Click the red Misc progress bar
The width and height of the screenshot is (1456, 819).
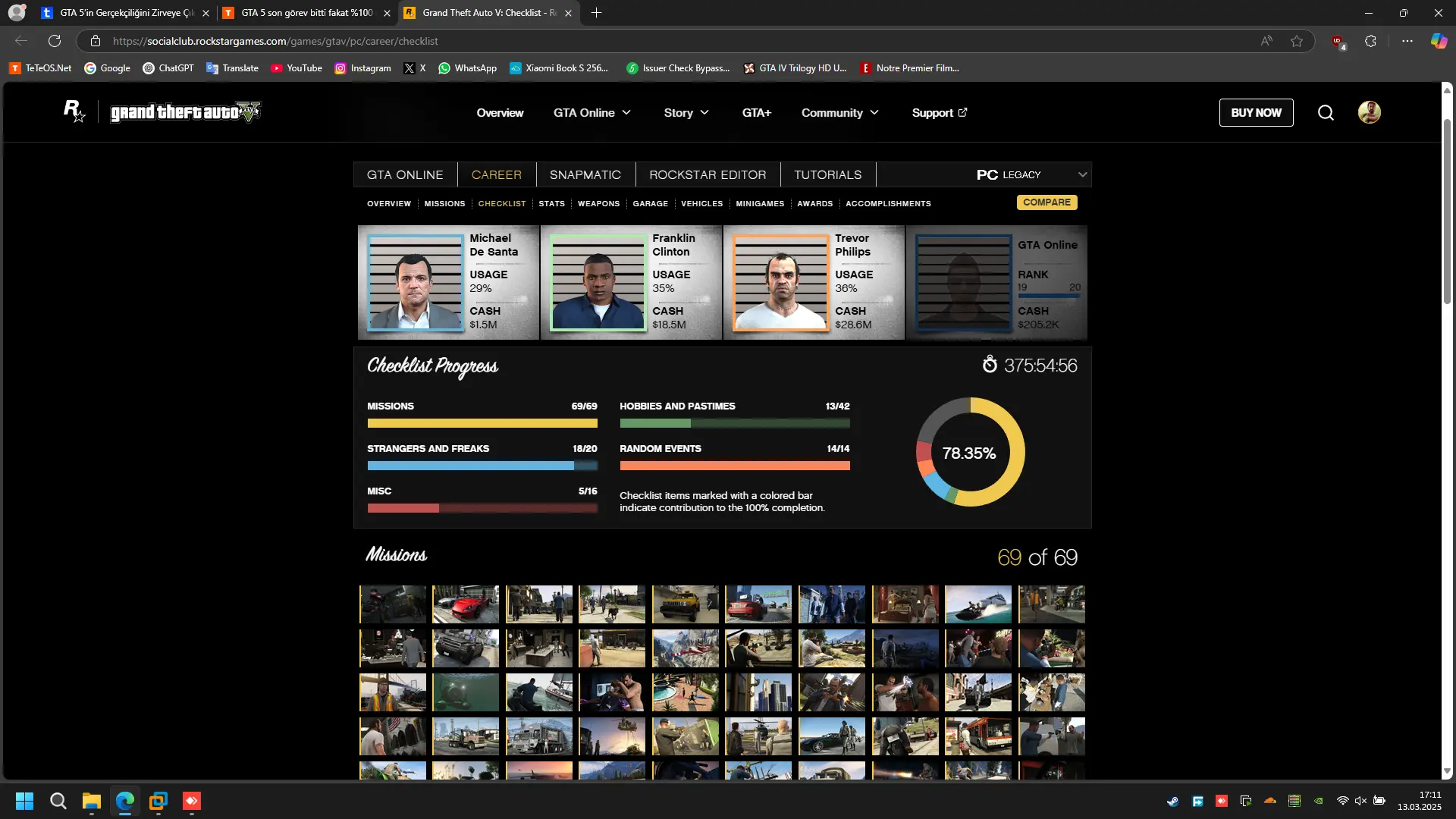(x=482, y=508)
